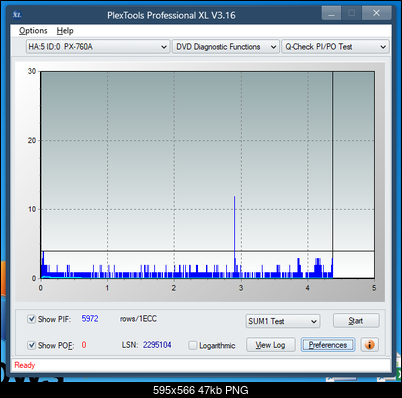Open the Help menu
The height and width of the screenshot is (398, 402).
[65, 31]
